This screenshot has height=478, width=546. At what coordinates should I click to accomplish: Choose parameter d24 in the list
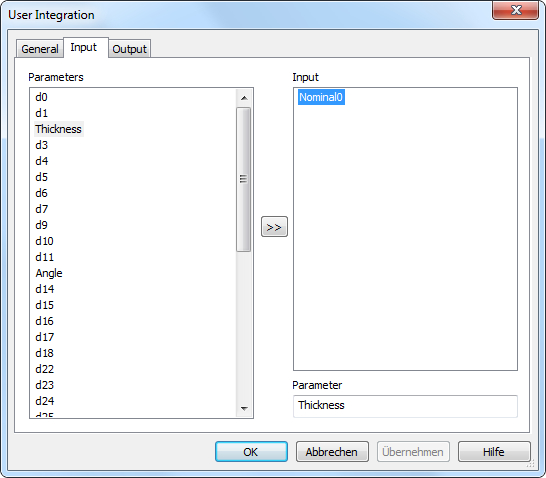coord(45,401)
